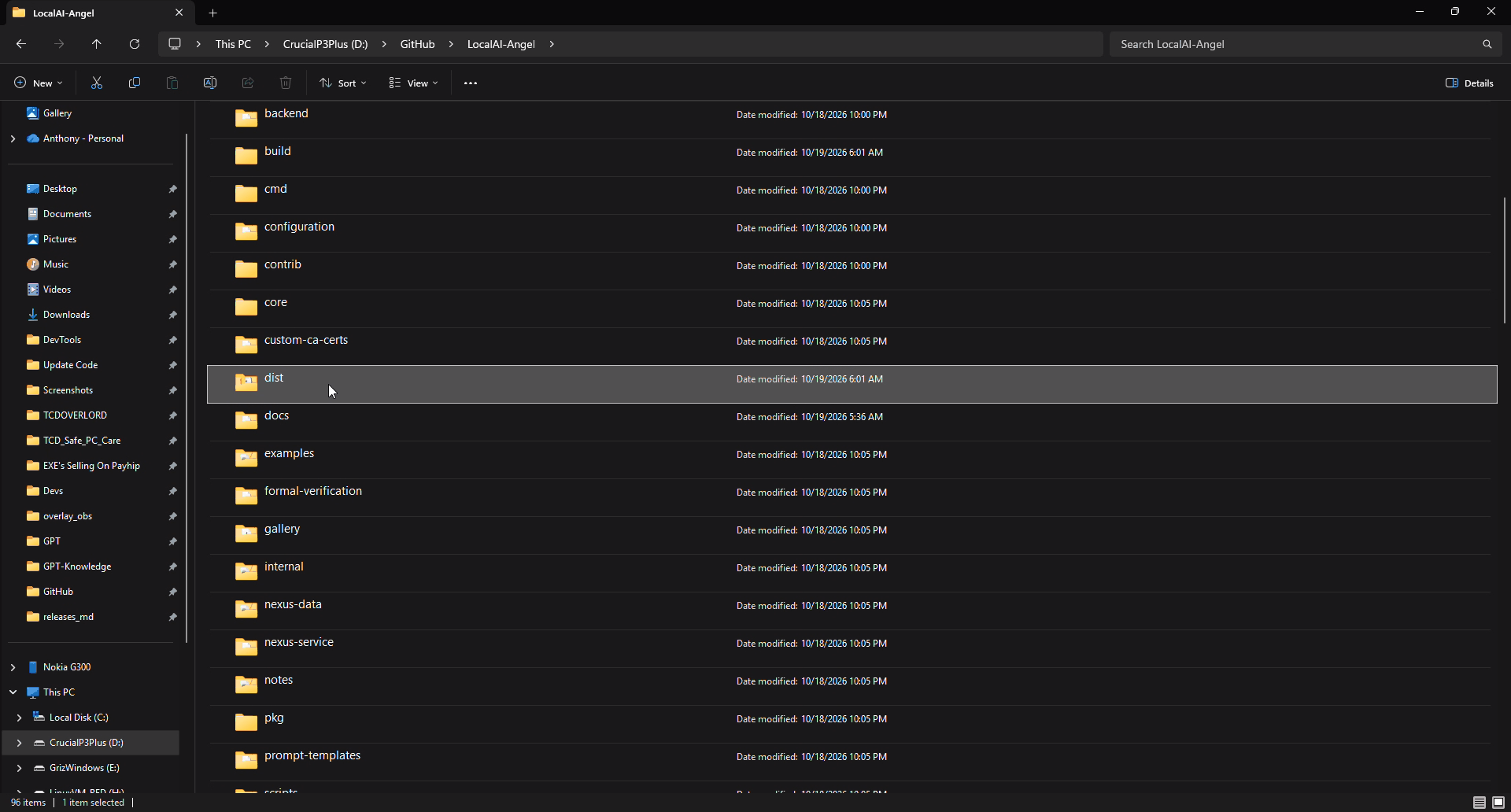Expand GrizWindows (E:) node
The width and height of the screenshot is (1511, 812).
[19, 768]
